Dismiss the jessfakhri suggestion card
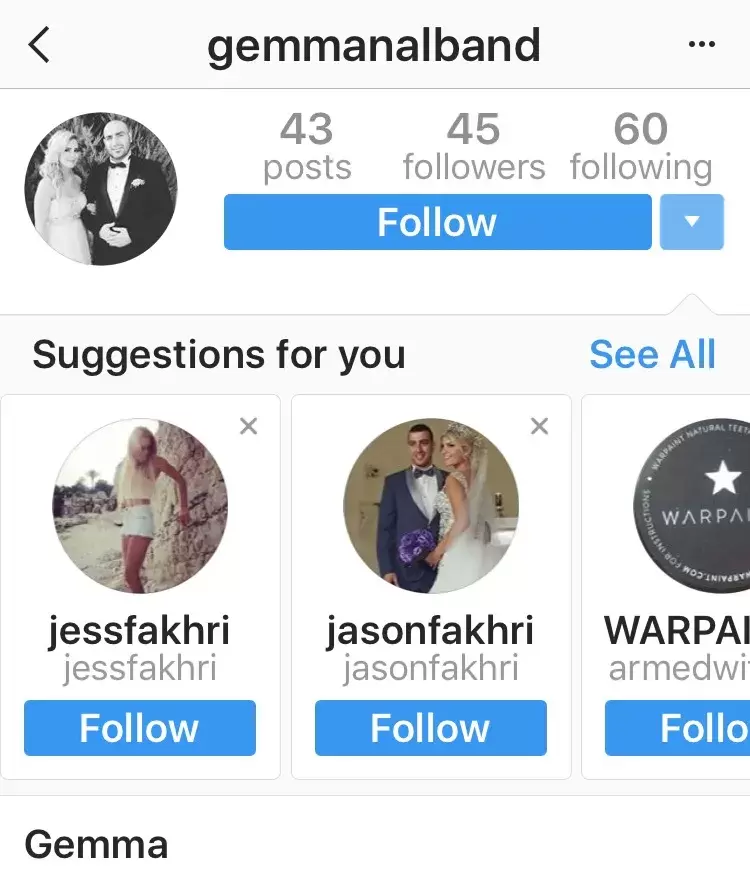The width and height of the screenshot is (750, 880). (248, 426)
